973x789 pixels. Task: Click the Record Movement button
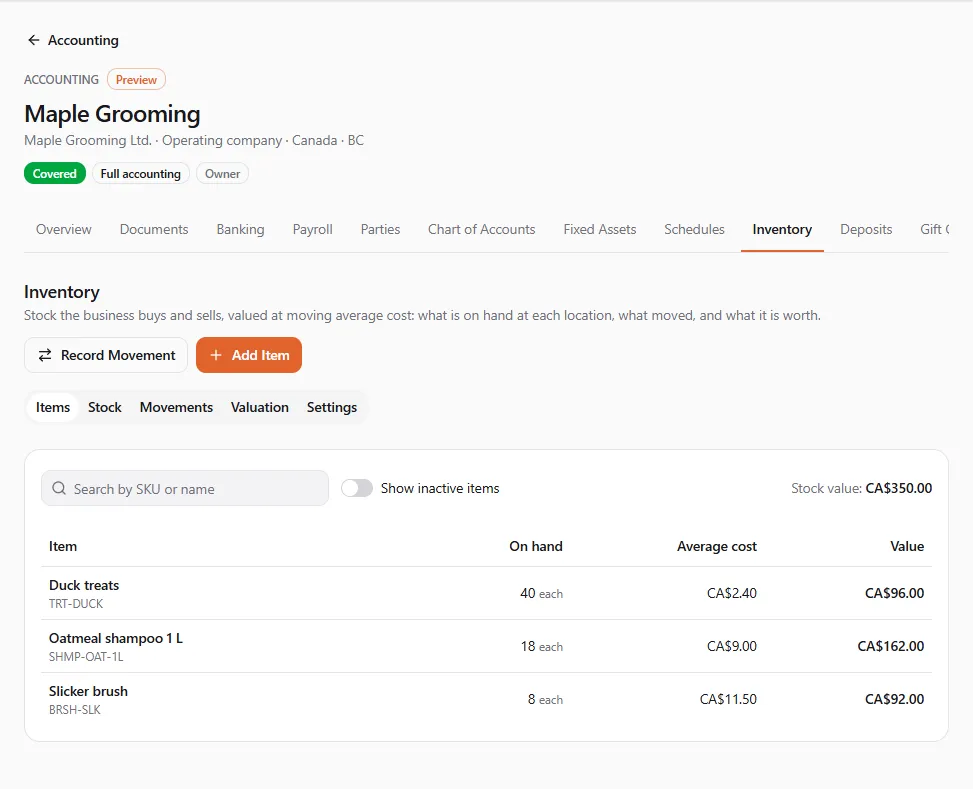tap(106, 355)
